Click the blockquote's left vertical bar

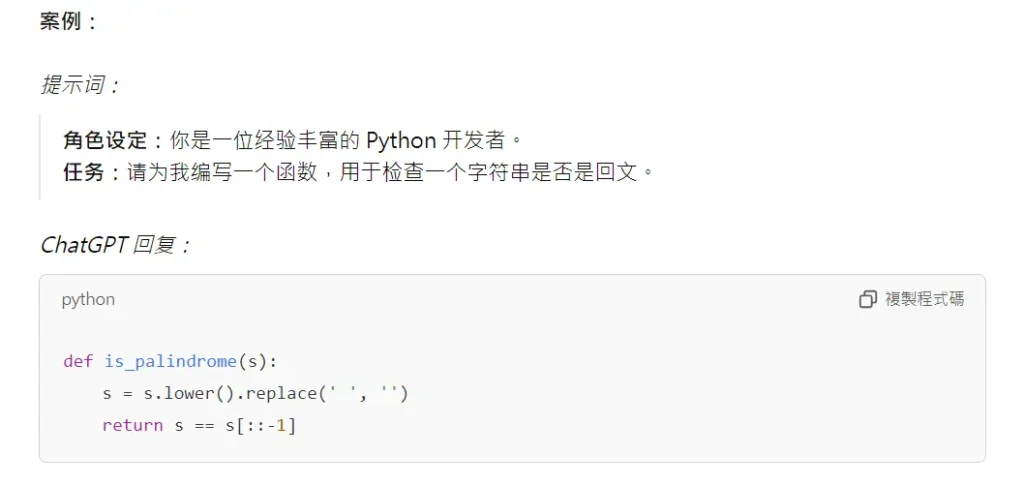click(40, 156)
